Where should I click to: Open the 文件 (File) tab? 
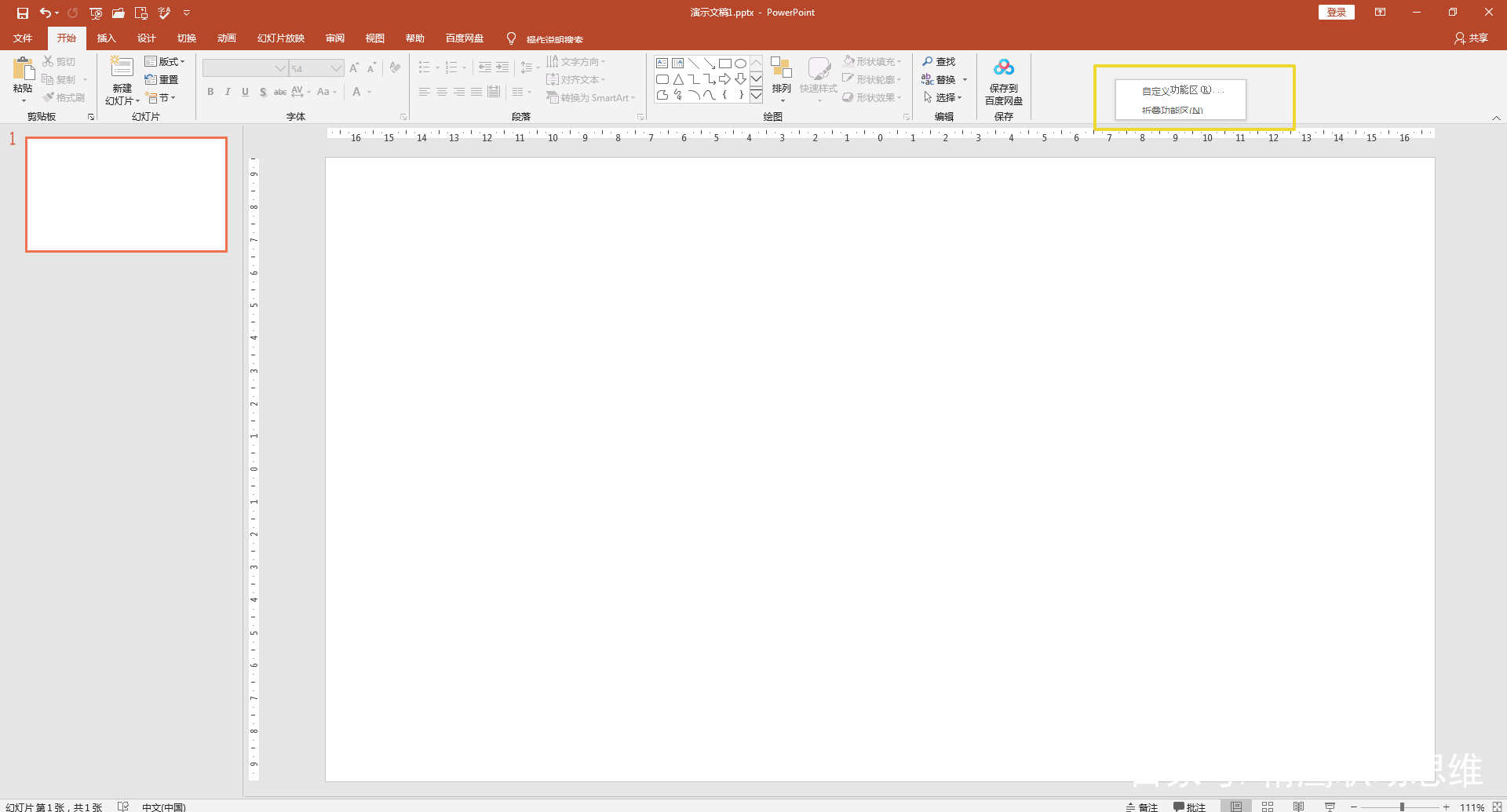23,38
